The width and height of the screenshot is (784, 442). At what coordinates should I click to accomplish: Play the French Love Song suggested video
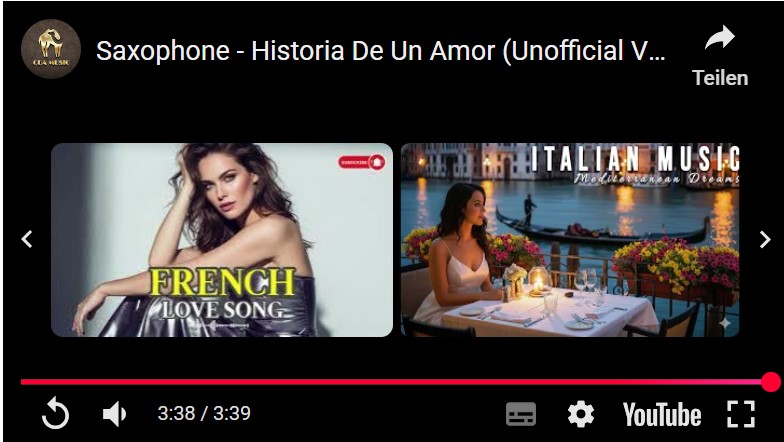pyautogui.click(x=222, y=240)
